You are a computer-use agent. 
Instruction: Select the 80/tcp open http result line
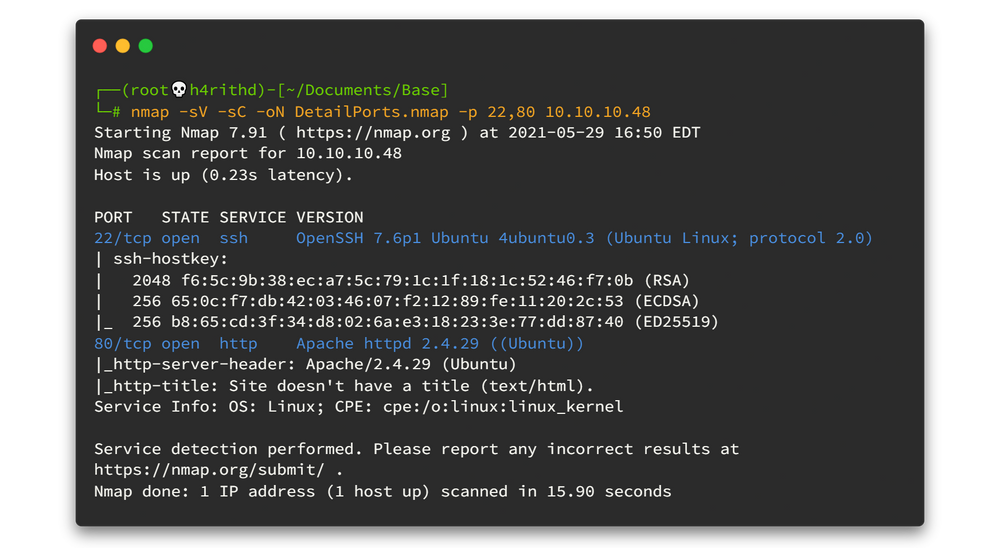(339, 343)
